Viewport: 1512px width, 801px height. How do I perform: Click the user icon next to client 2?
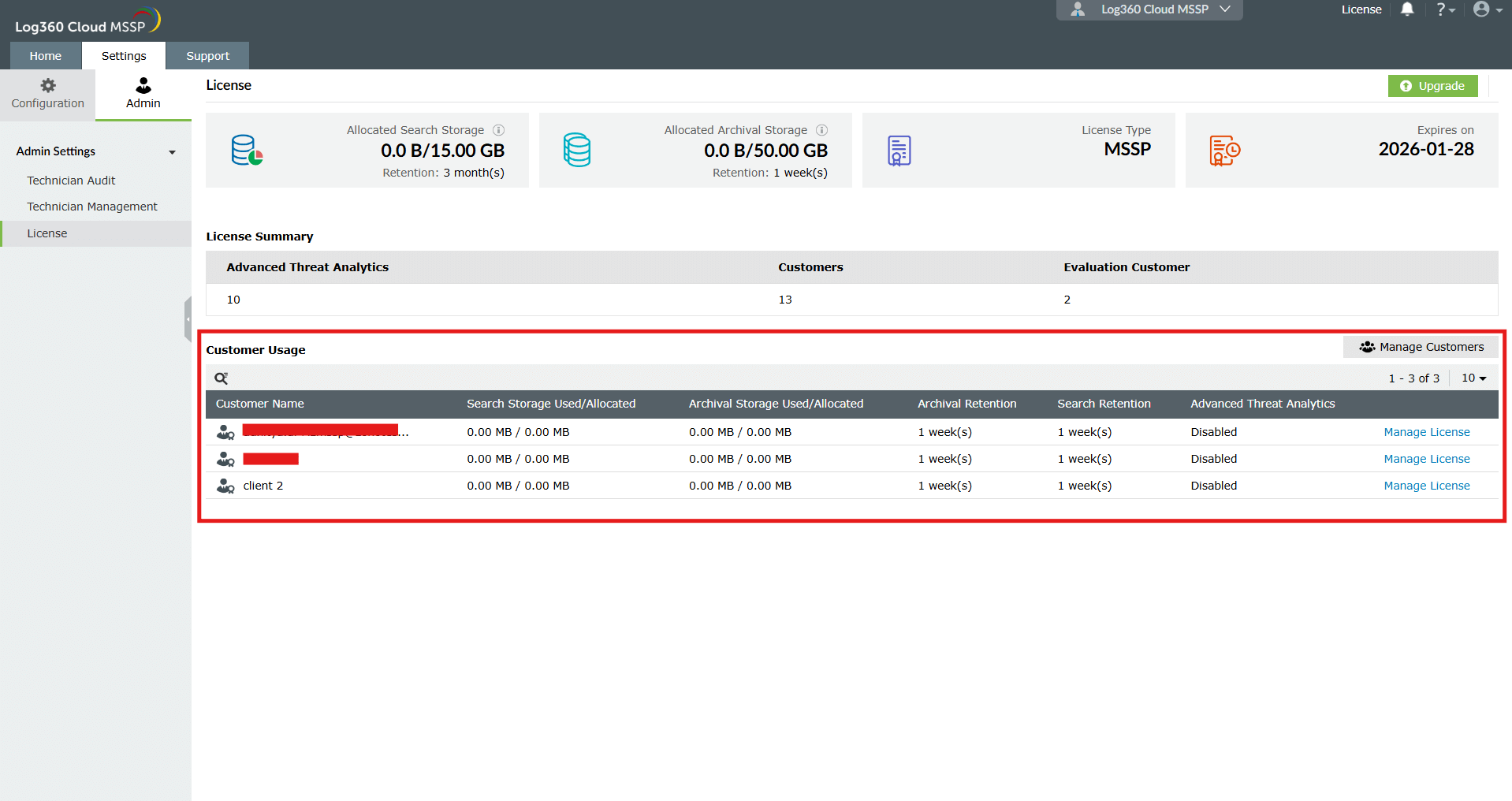point(225,486)
